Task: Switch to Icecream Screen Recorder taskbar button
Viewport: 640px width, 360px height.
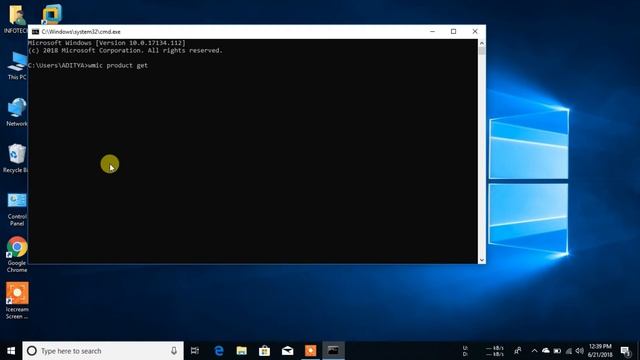Action: [x=310, y=351]
